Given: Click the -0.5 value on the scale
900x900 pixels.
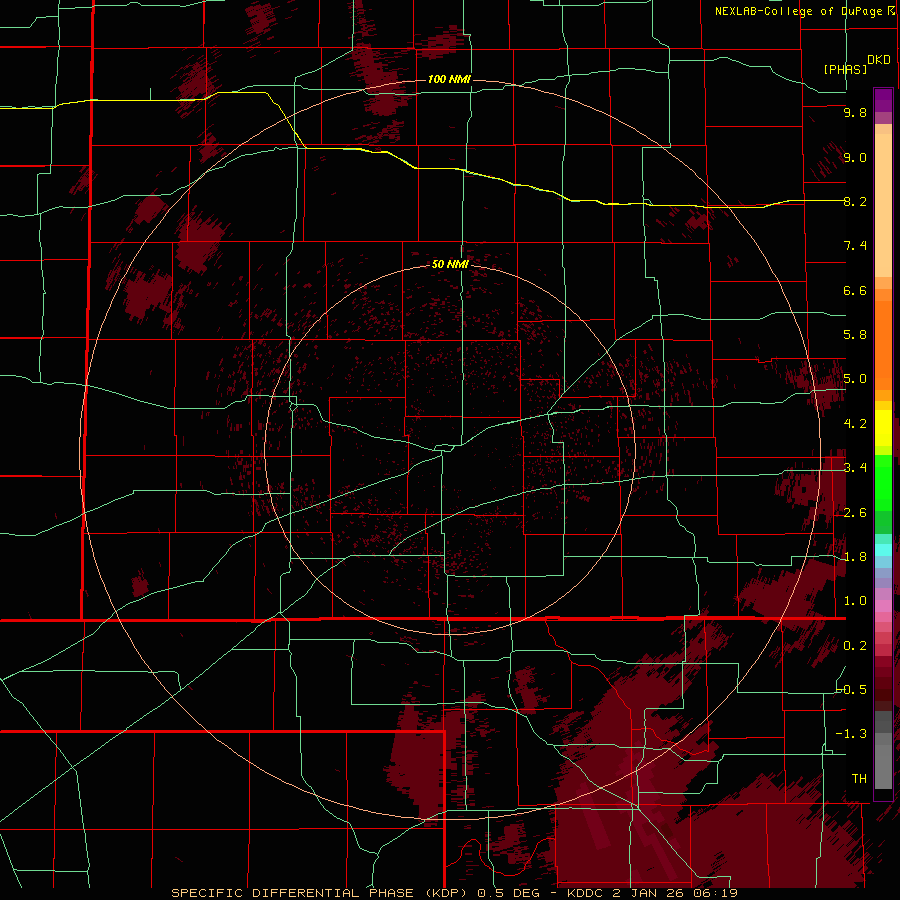Looking at the screenshot, I should 851,689.
